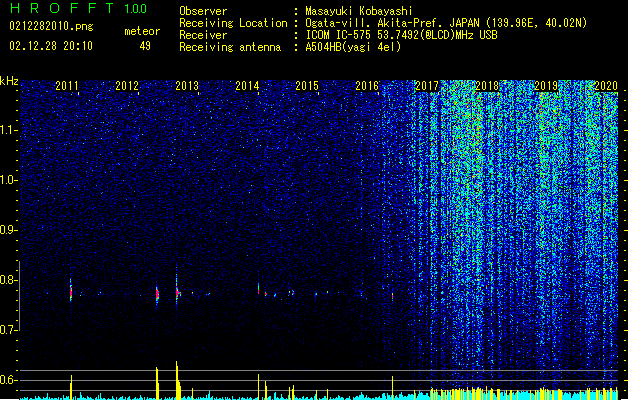Click the 1.1 kHz axis label

9,130
